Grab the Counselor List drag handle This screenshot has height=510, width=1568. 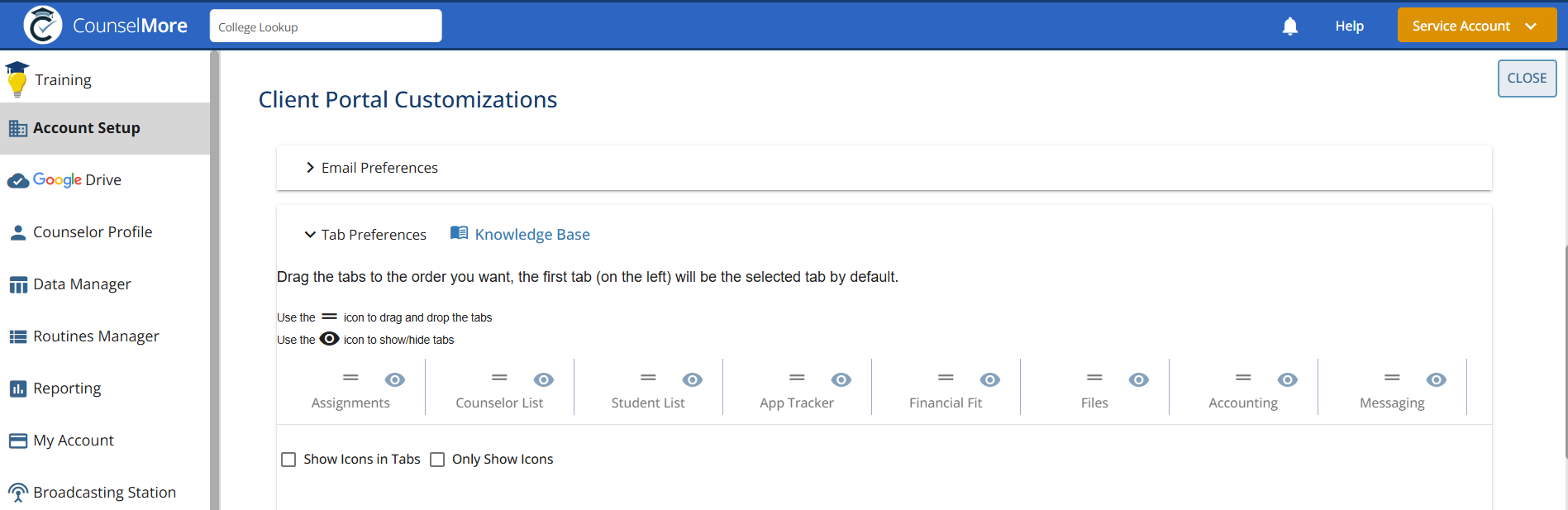(499, 378)
